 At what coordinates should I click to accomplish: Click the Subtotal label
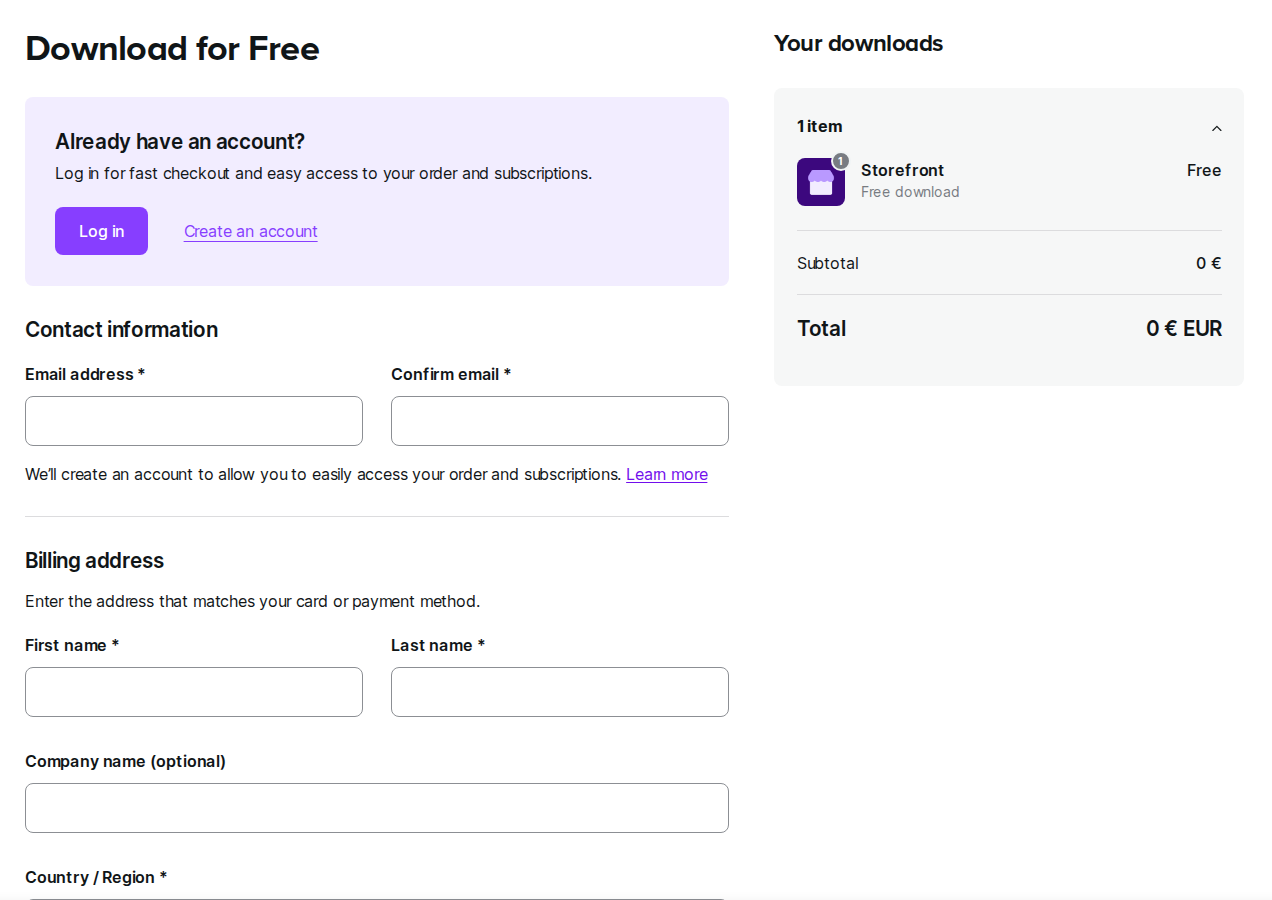(828, 263)
